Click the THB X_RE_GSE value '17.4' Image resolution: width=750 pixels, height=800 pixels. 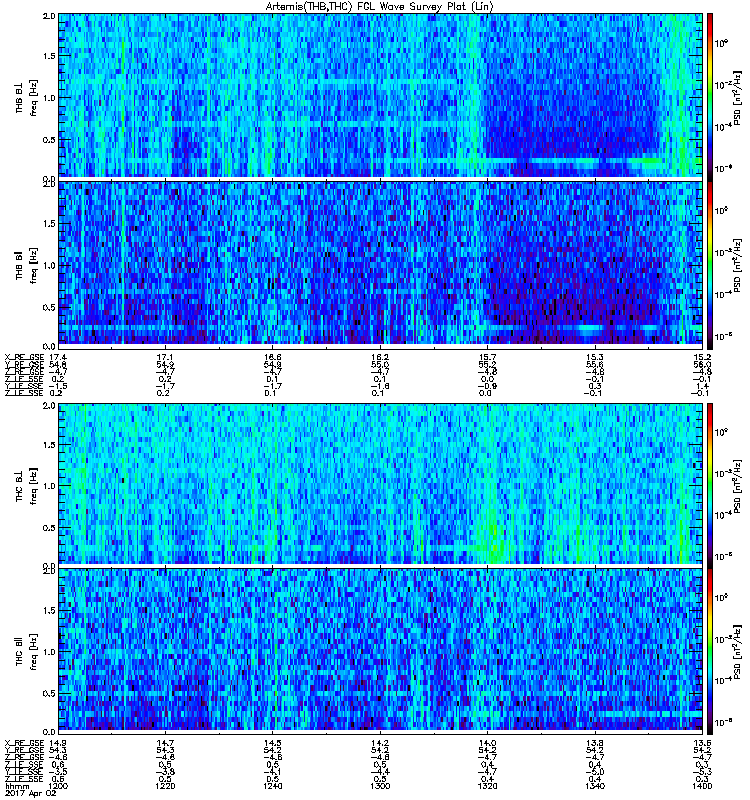57,357
